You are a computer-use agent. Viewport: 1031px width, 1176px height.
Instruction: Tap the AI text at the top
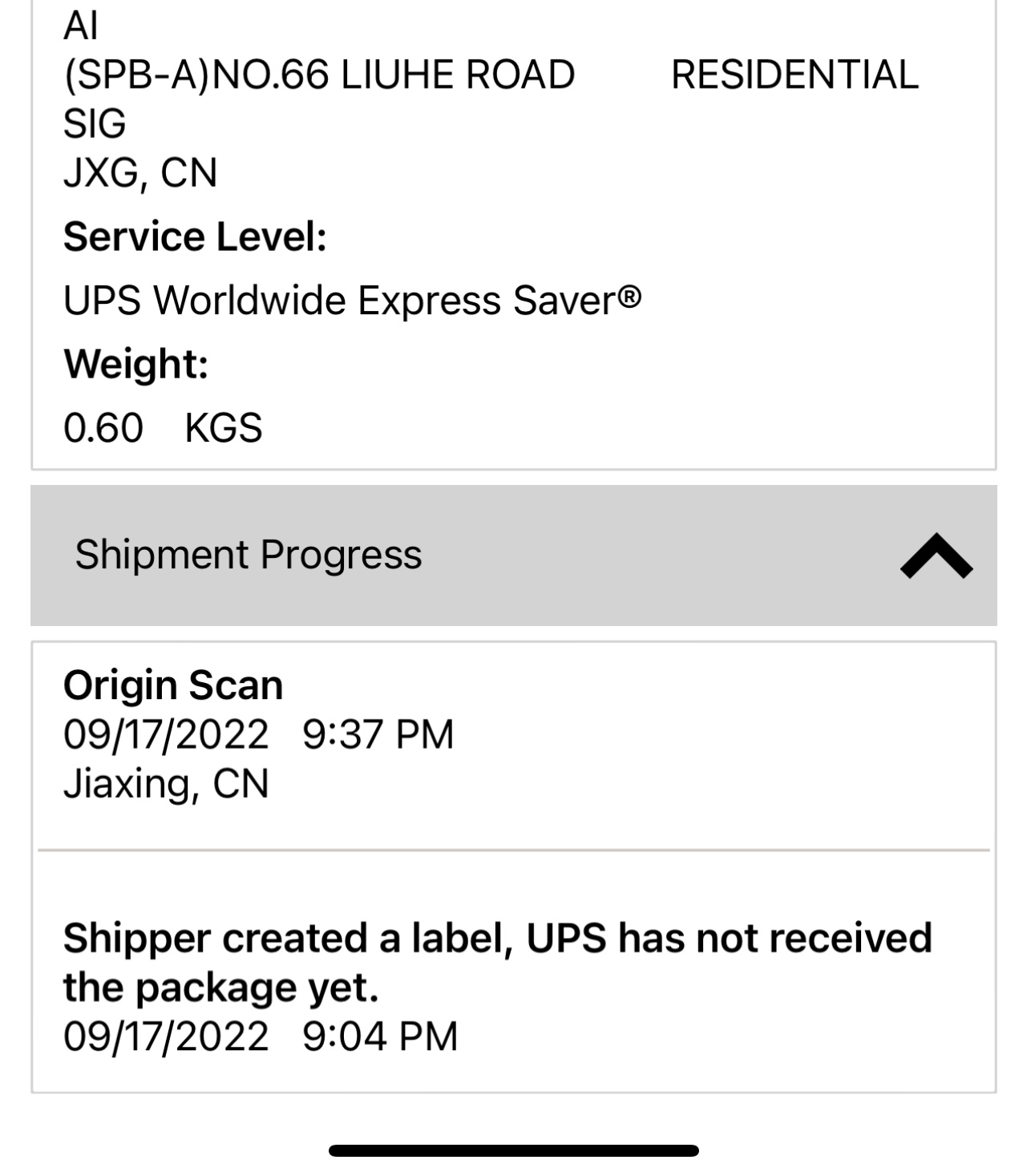80,26
